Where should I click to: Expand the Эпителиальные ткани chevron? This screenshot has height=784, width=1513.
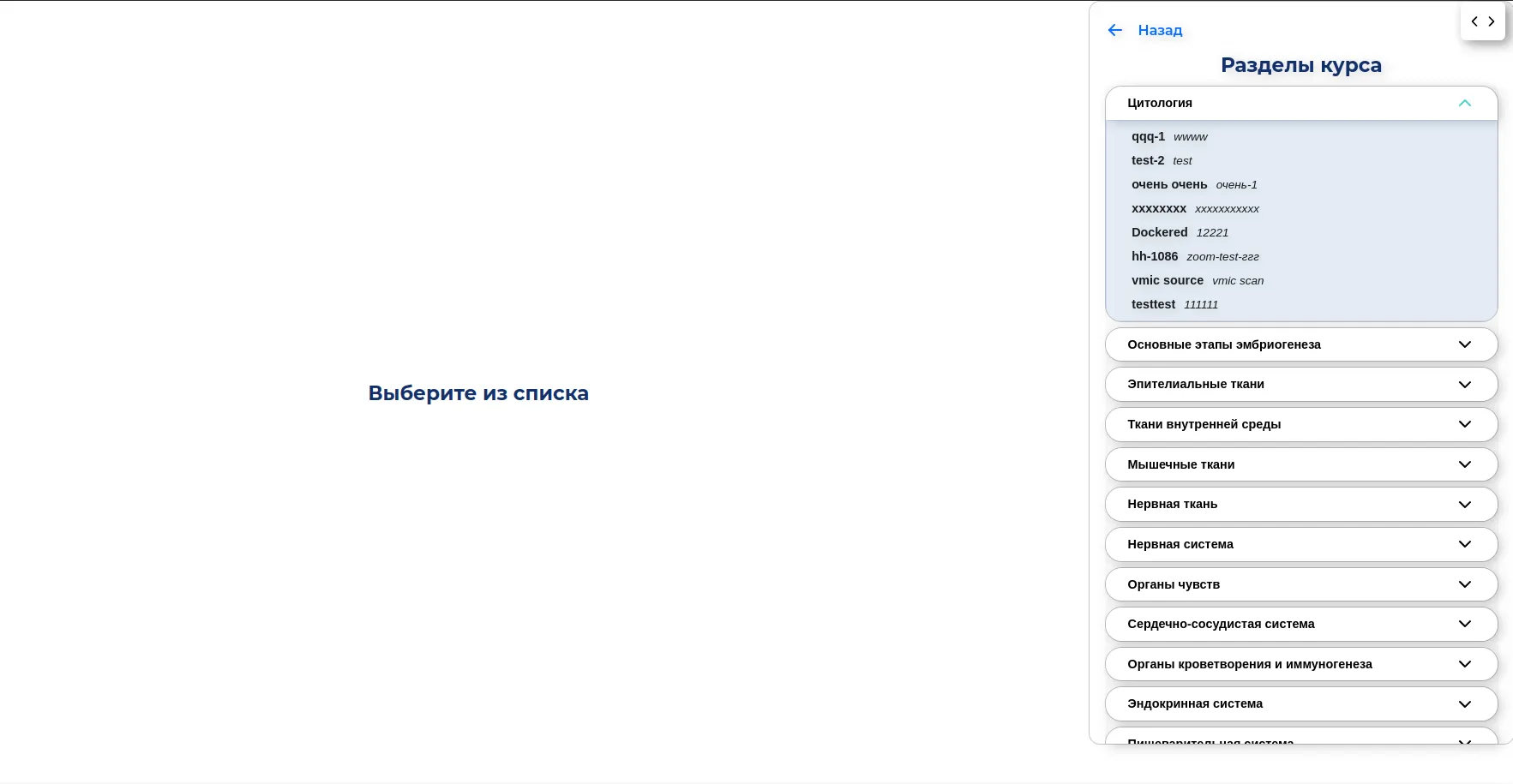point(1464,385)
